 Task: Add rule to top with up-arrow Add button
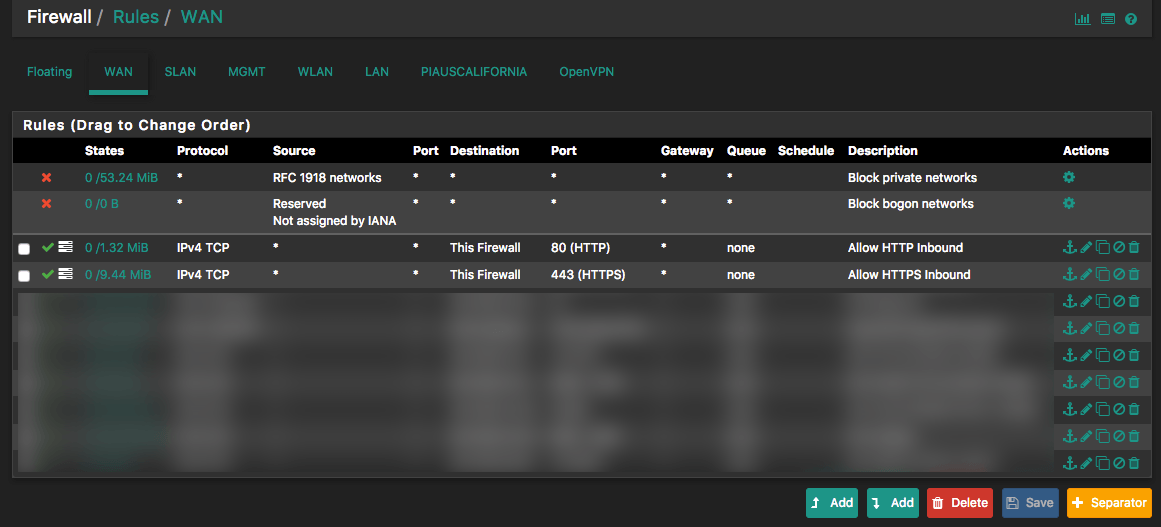click(831, 503)
